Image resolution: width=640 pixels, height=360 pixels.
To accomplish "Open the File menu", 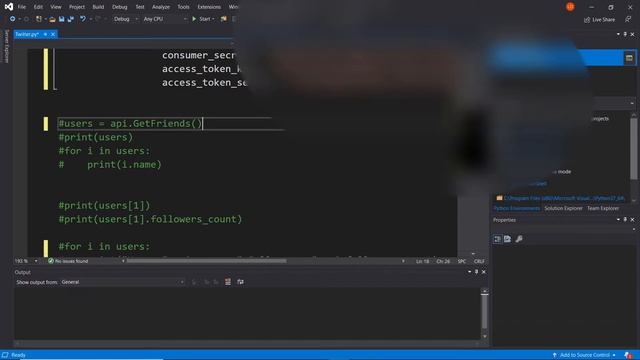I will [x=22, y=7].
